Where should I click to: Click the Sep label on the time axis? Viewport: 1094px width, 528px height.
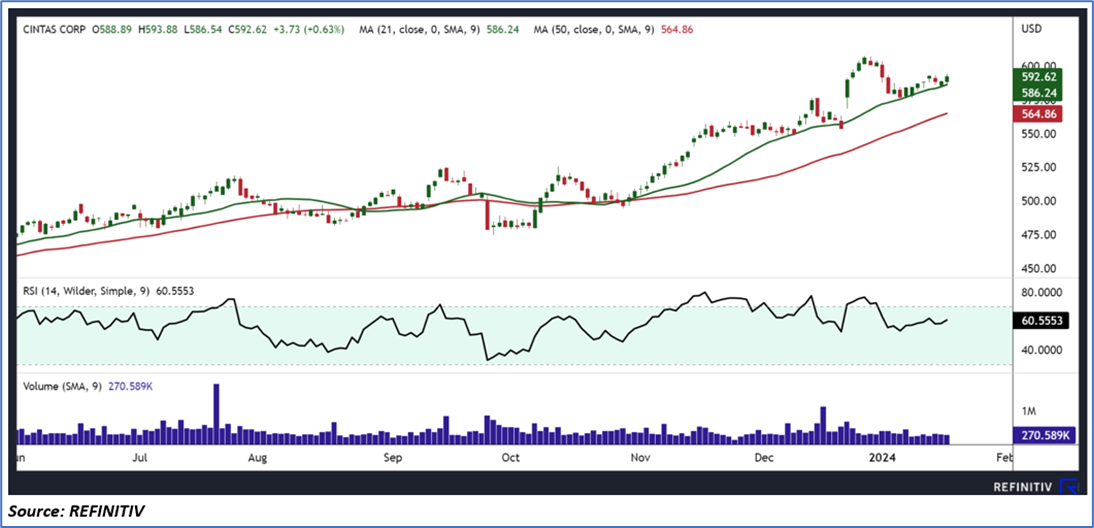point(393,458)
